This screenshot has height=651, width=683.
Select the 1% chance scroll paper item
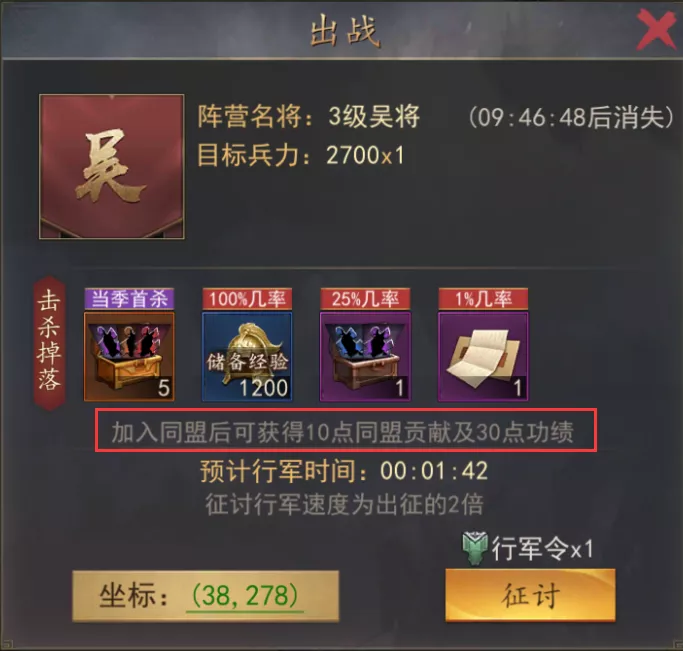point(483,356)
